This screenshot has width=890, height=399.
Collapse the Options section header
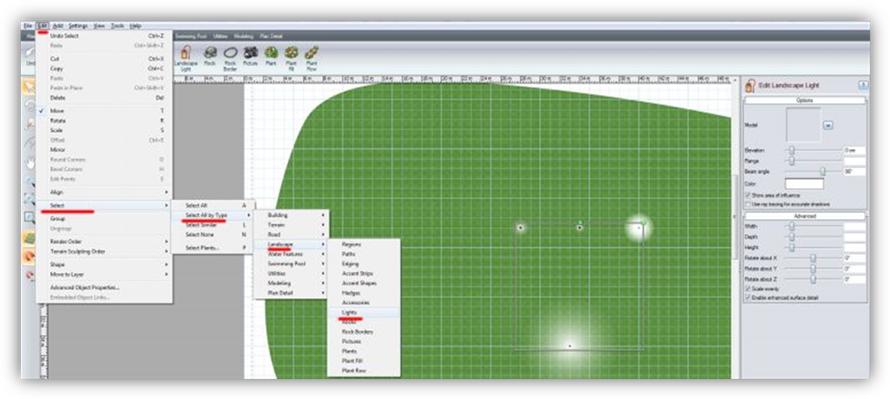(805, 100)
